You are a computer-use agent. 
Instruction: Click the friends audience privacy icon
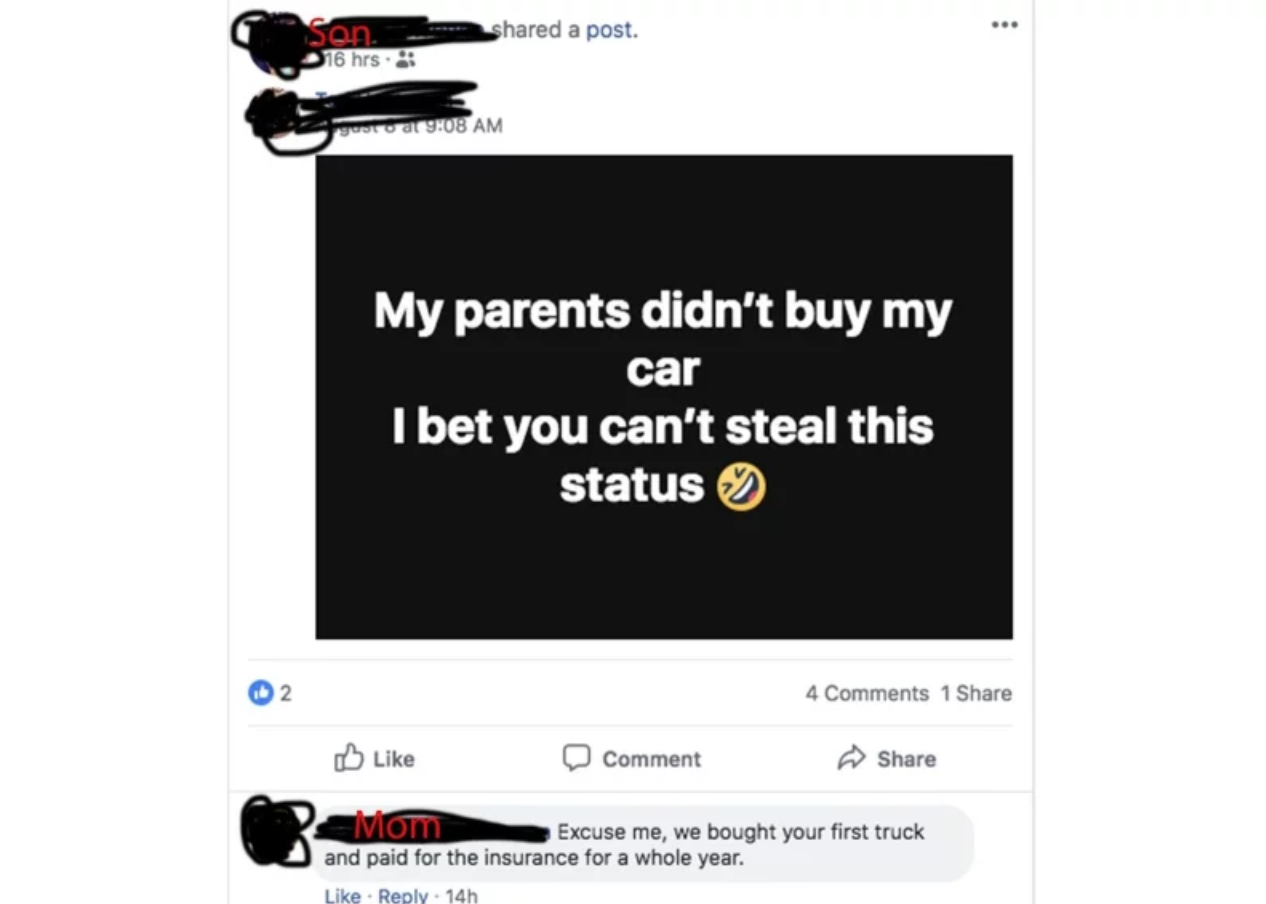pyautogui.click(x=405, y=60)
